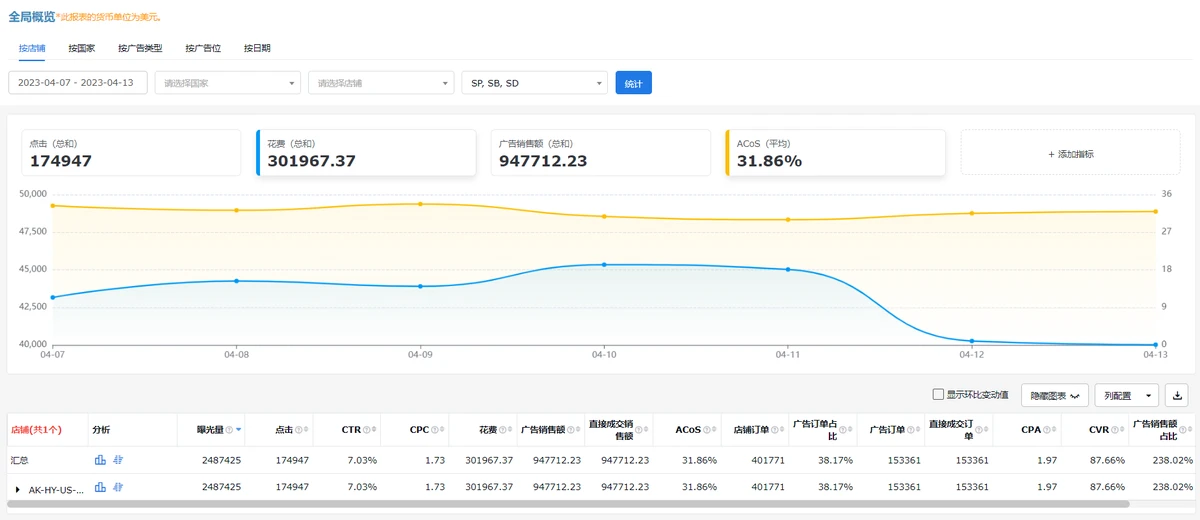Viewport: 1200px width, 520px height.
Task: Select the ACoS (平均) metric card
Action: coord(835,153)
